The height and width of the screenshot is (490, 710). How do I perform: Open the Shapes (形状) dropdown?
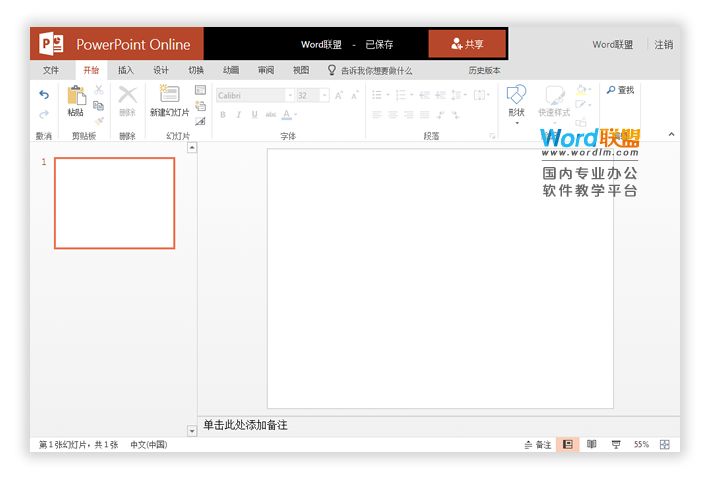point(516,102)
